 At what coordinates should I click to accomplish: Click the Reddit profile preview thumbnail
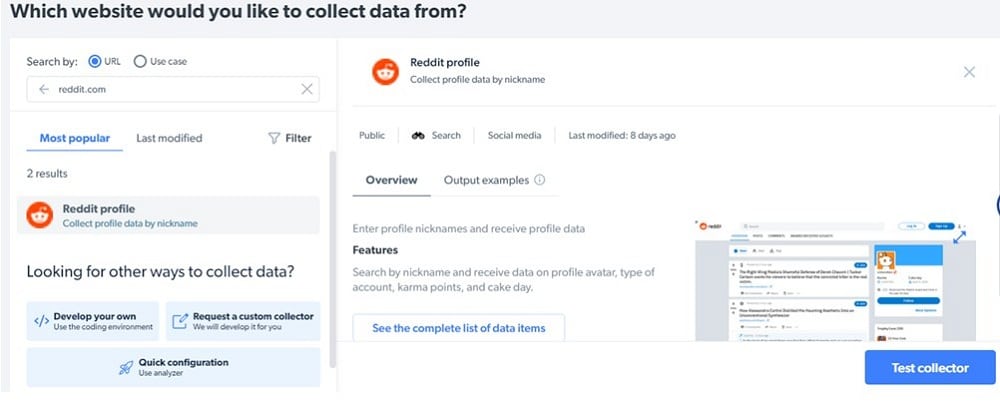pyautogui.click(x=835, y=281)
